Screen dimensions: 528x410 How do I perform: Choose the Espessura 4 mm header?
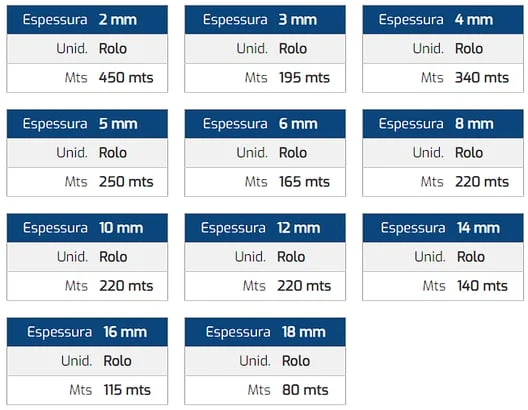coord(443,20)
